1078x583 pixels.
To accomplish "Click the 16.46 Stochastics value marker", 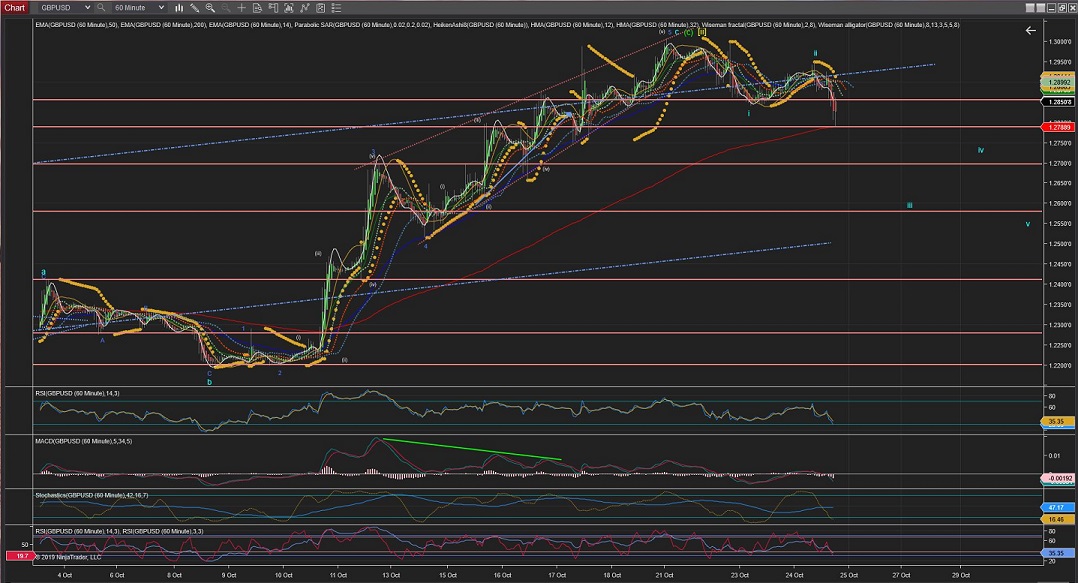I will coord(1057,520).
